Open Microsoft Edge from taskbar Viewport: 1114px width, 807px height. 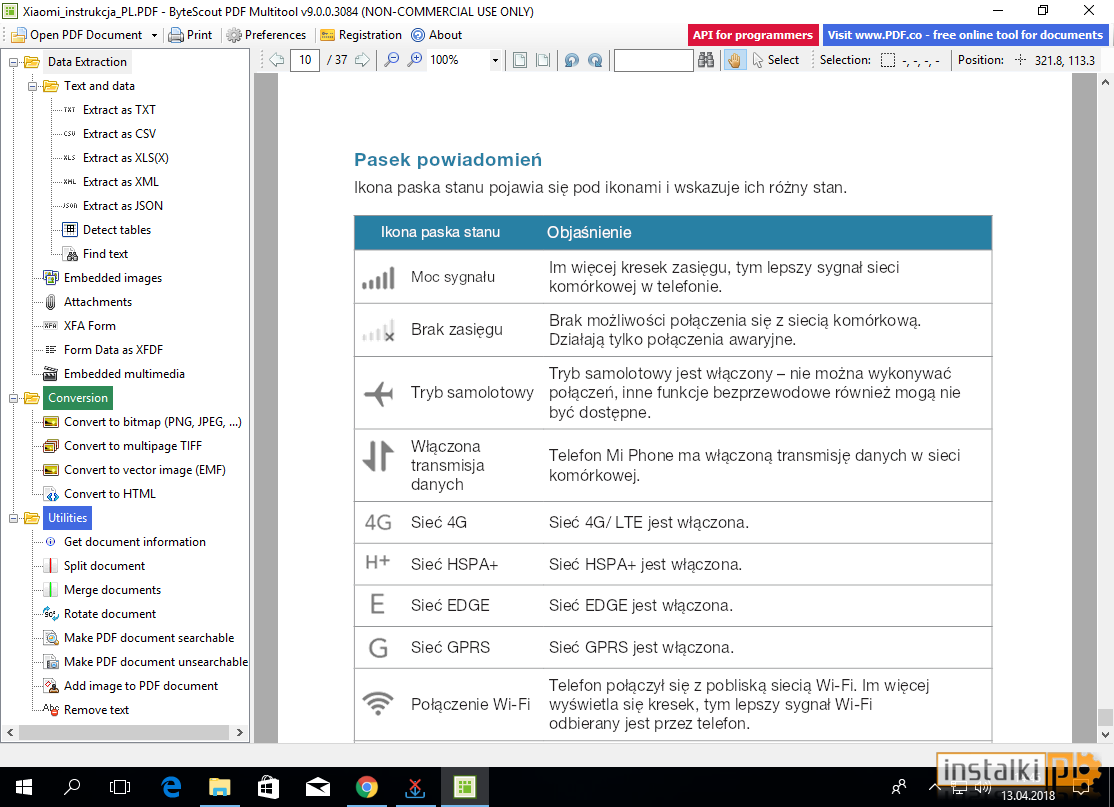tap(171, 787)
